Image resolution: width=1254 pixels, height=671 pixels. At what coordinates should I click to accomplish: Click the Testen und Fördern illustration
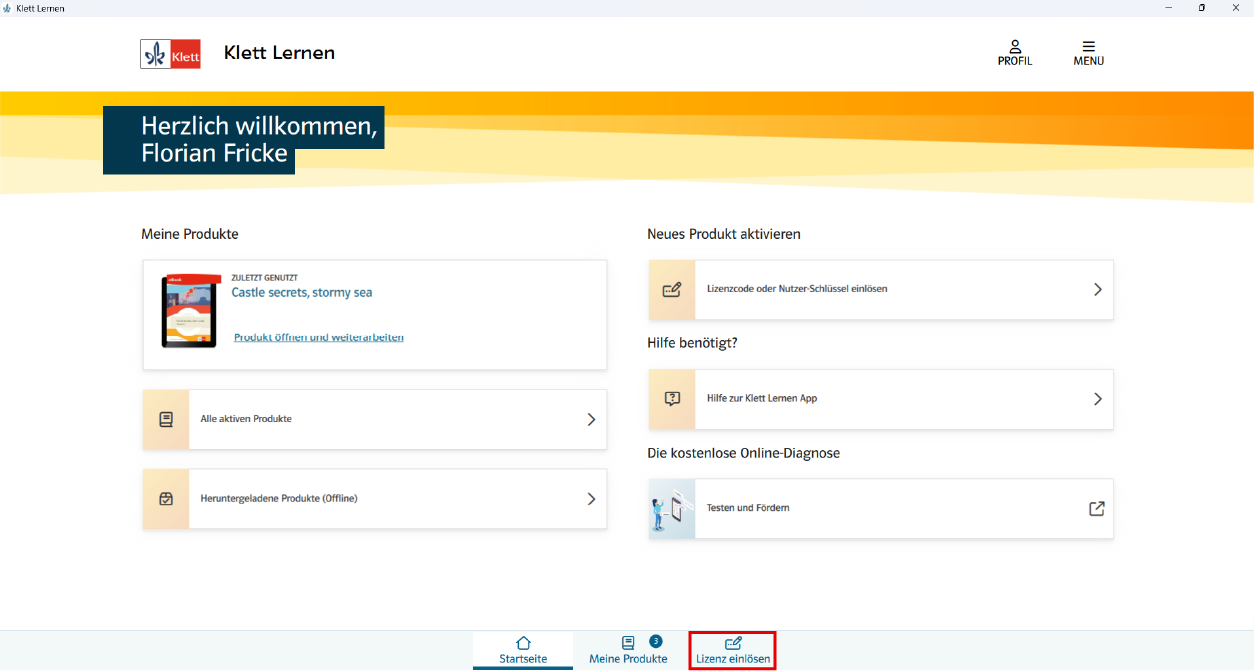tap(672, 509)
